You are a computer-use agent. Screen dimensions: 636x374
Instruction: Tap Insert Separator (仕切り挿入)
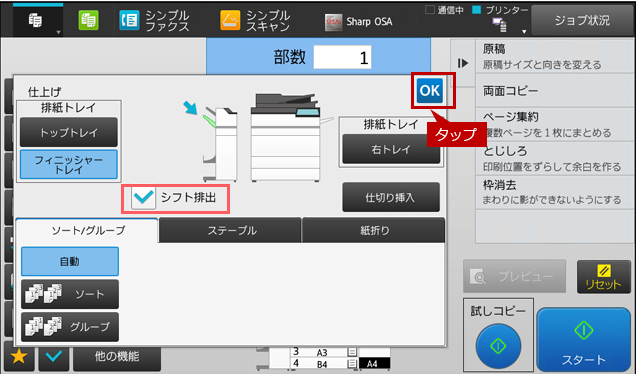tap(391, 198)
